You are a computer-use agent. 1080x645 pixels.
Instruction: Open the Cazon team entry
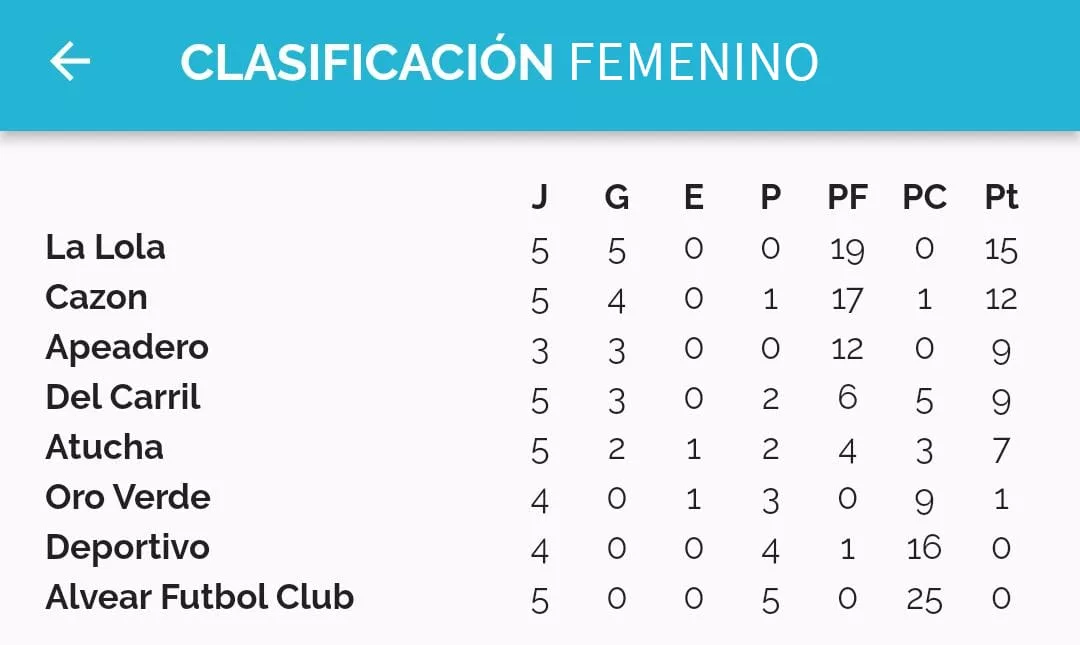[96, 297]
